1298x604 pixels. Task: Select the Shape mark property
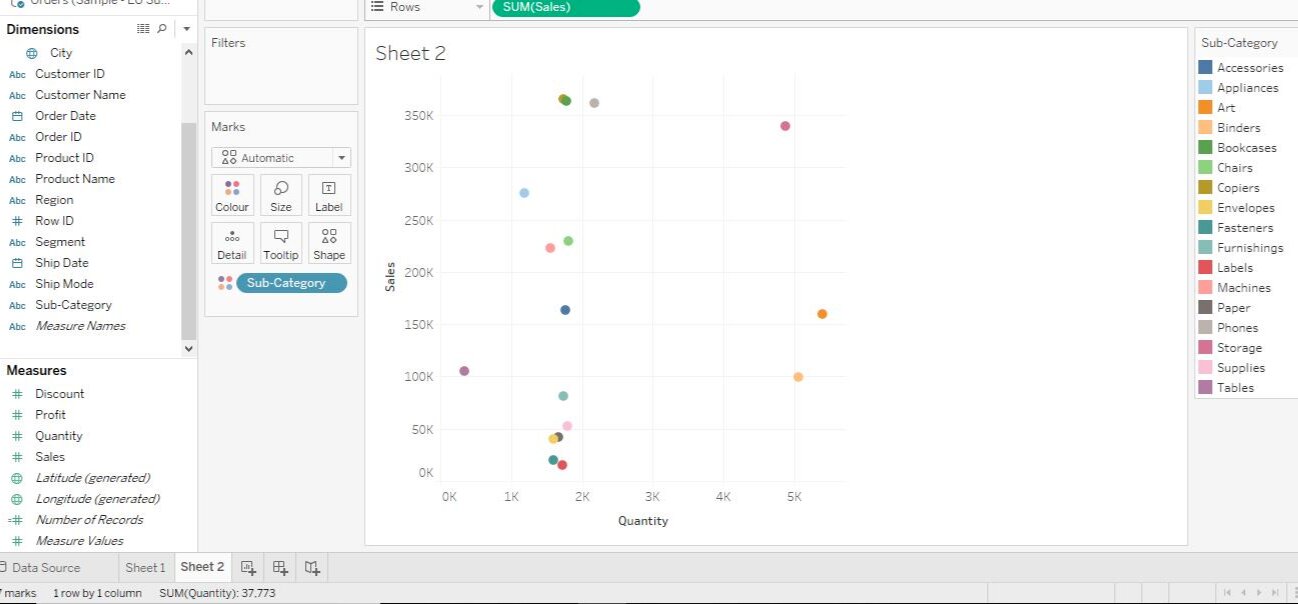coord(329,242)
